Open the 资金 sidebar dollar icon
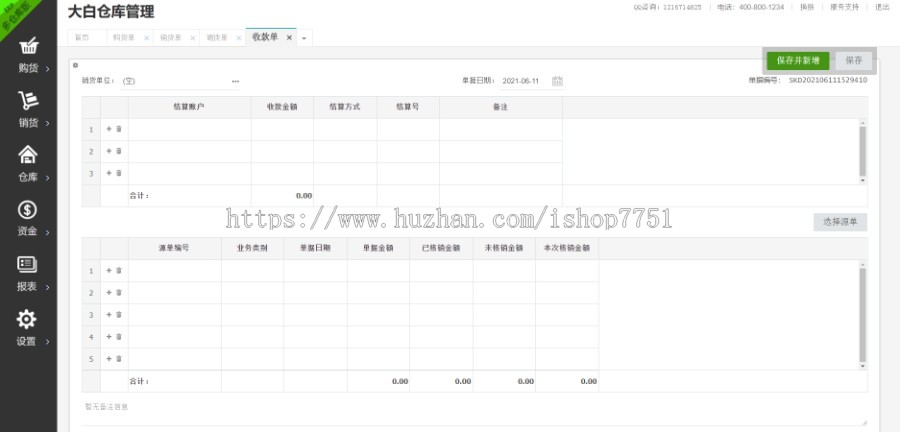Screen dimensions: 900x432 coord(28,209)
